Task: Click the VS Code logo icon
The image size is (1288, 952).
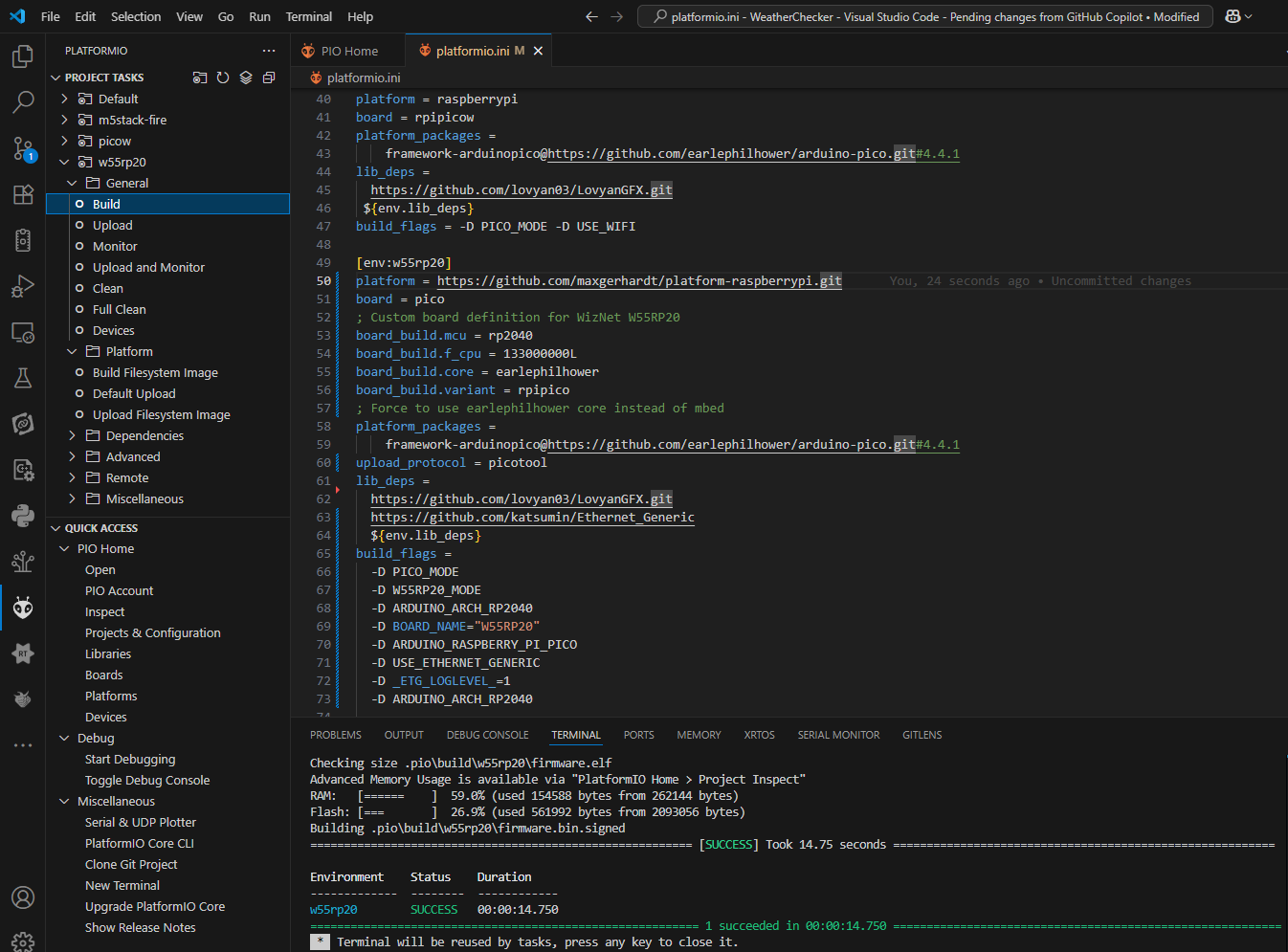Action: click(17, 16)
